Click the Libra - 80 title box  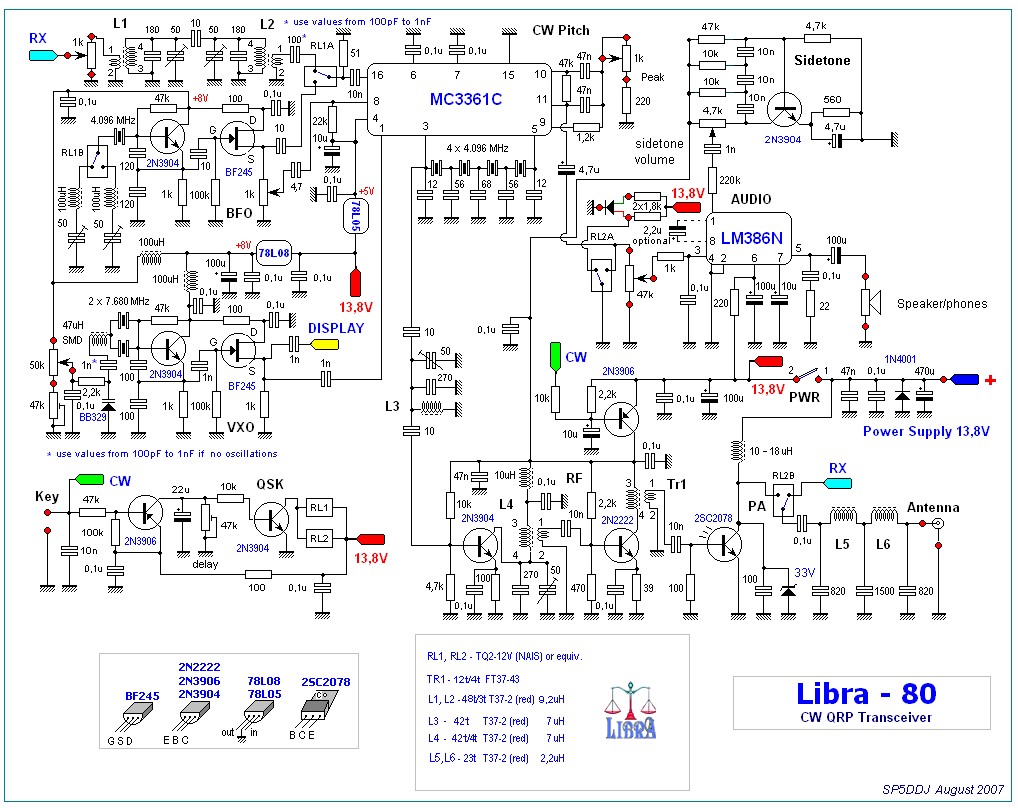[x=862, y=703]
